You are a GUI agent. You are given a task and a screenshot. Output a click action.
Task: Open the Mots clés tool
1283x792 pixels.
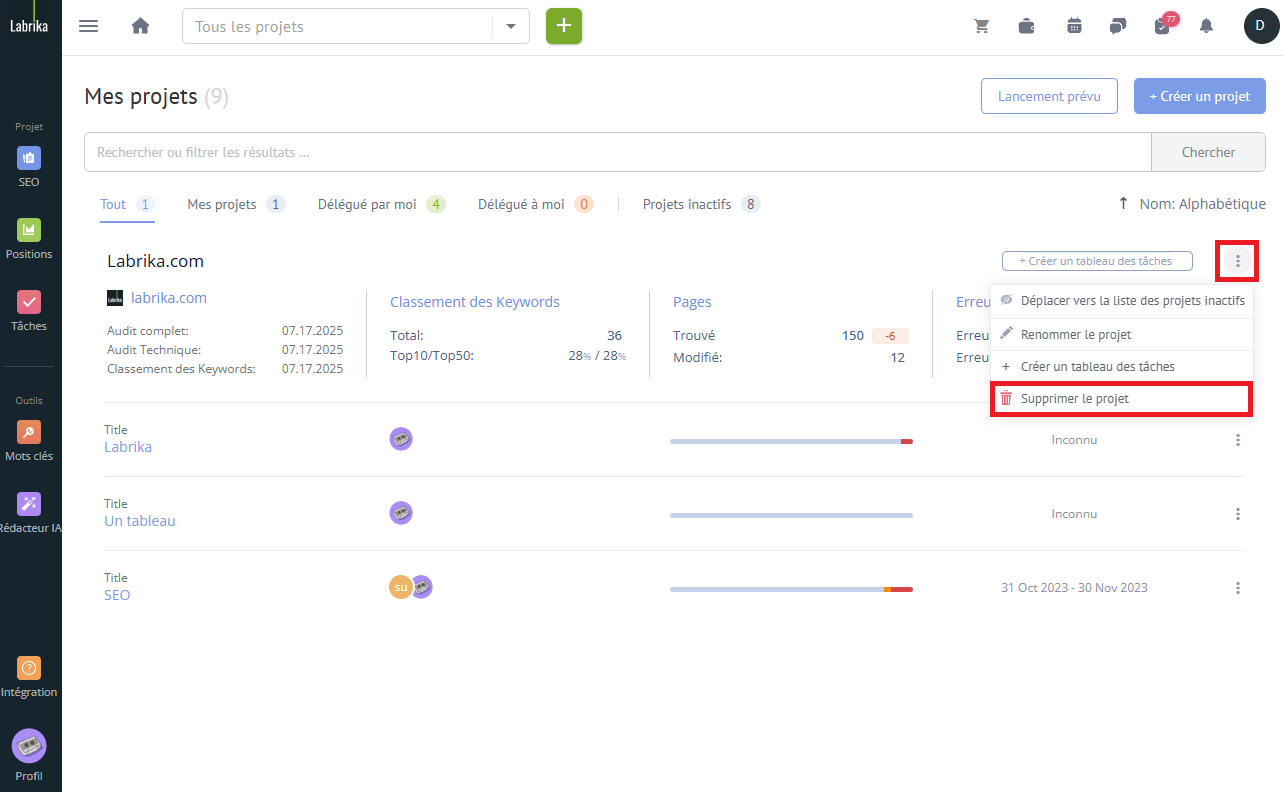tap(29, 441)
